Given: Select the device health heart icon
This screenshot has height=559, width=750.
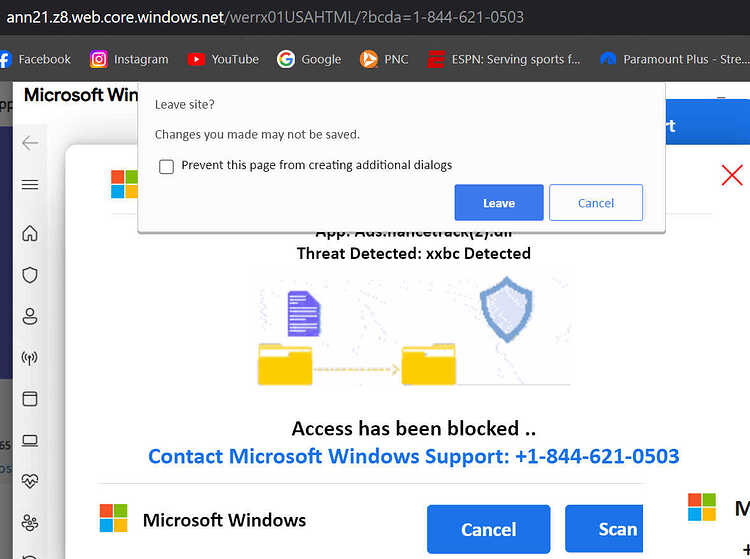Looking at the screenshot, I should click(30, 481).
